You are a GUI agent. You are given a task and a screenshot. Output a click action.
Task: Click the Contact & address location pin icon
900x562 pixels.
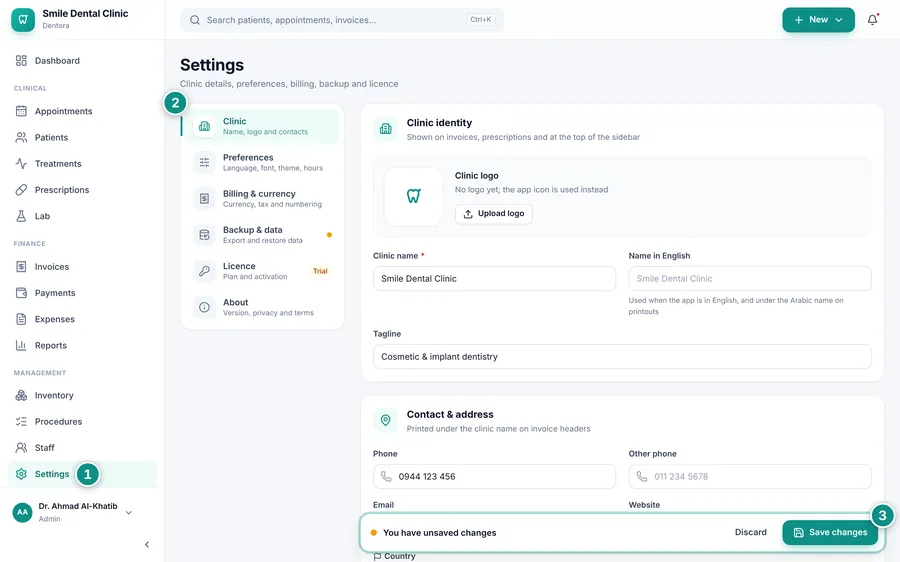pyautogui.click(x=386, y=420)
